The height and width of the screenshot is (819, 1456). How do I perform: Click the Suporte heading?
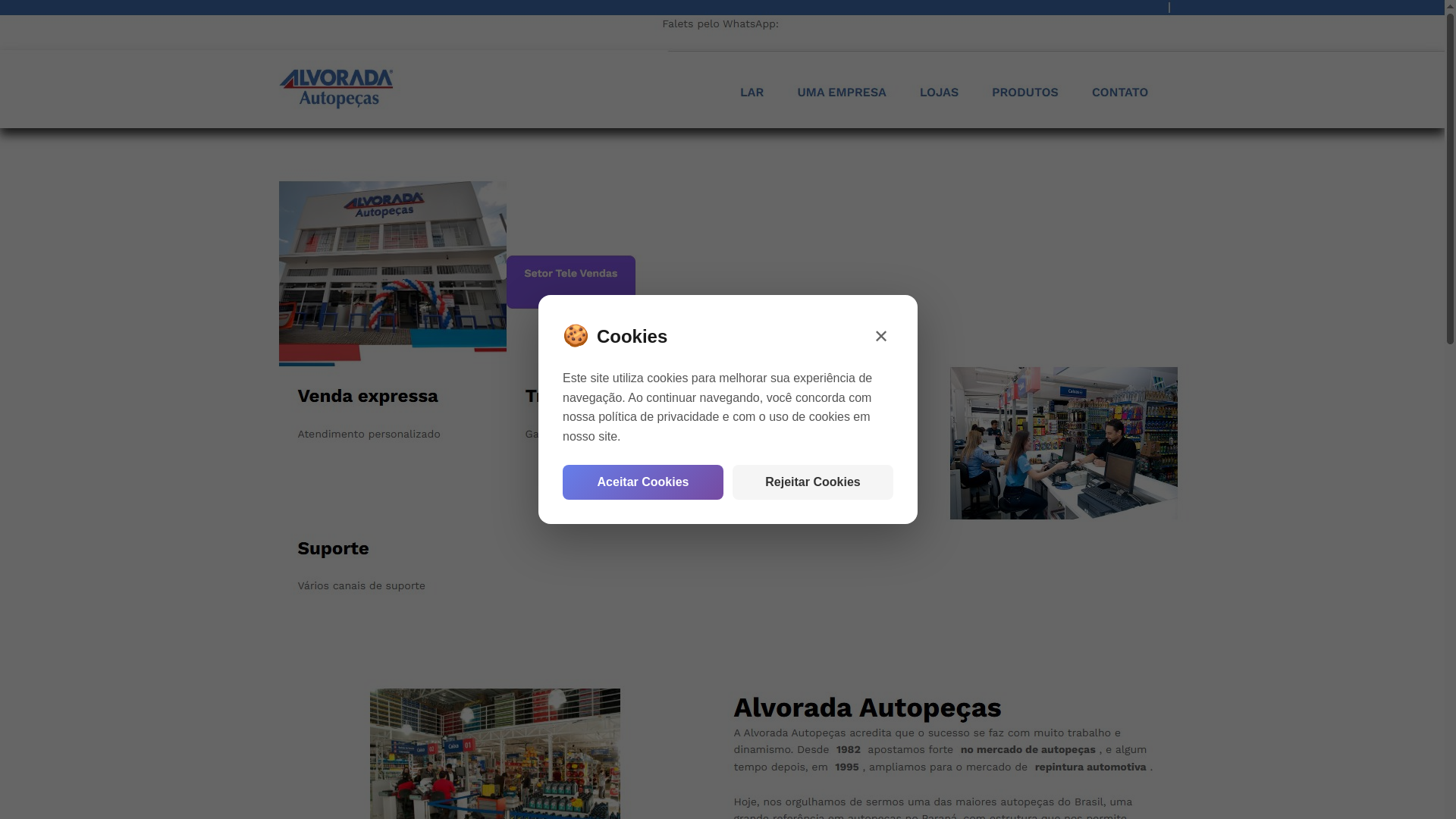333,548
